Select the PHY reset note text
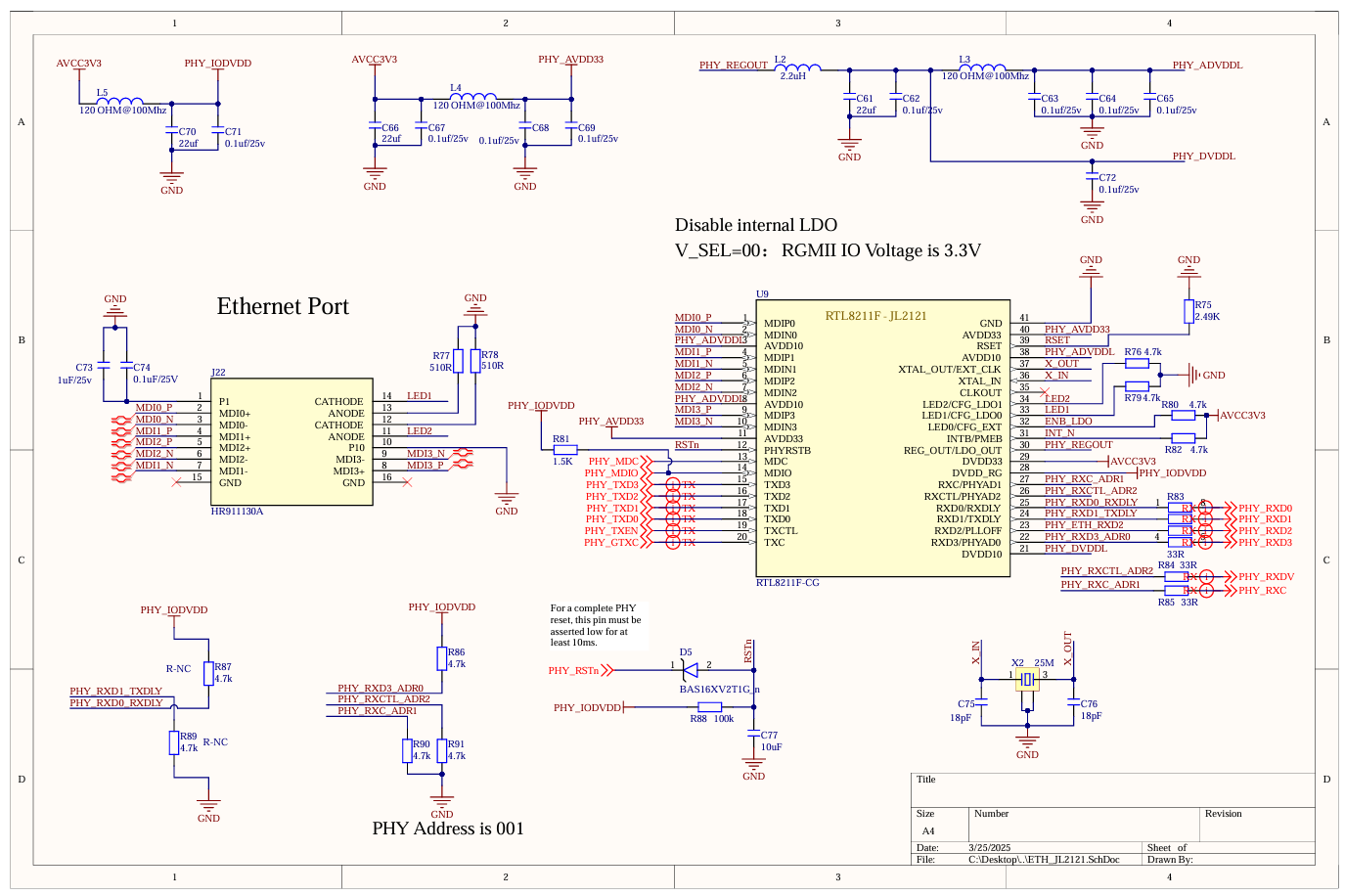 click(x=596, y=625)
